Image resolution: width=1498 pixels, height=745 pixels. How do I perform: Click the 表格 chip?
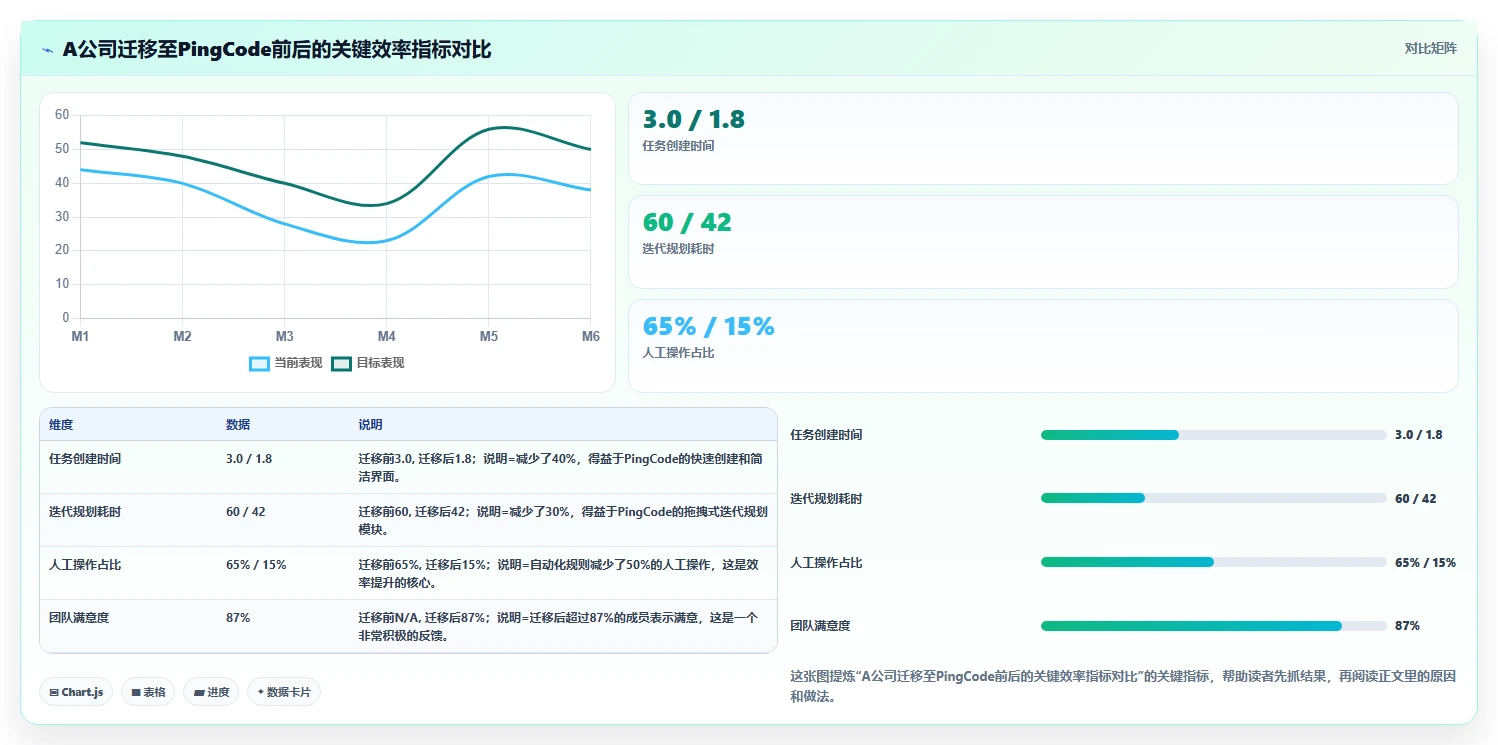pyautogui.click(x=148, y=692)
